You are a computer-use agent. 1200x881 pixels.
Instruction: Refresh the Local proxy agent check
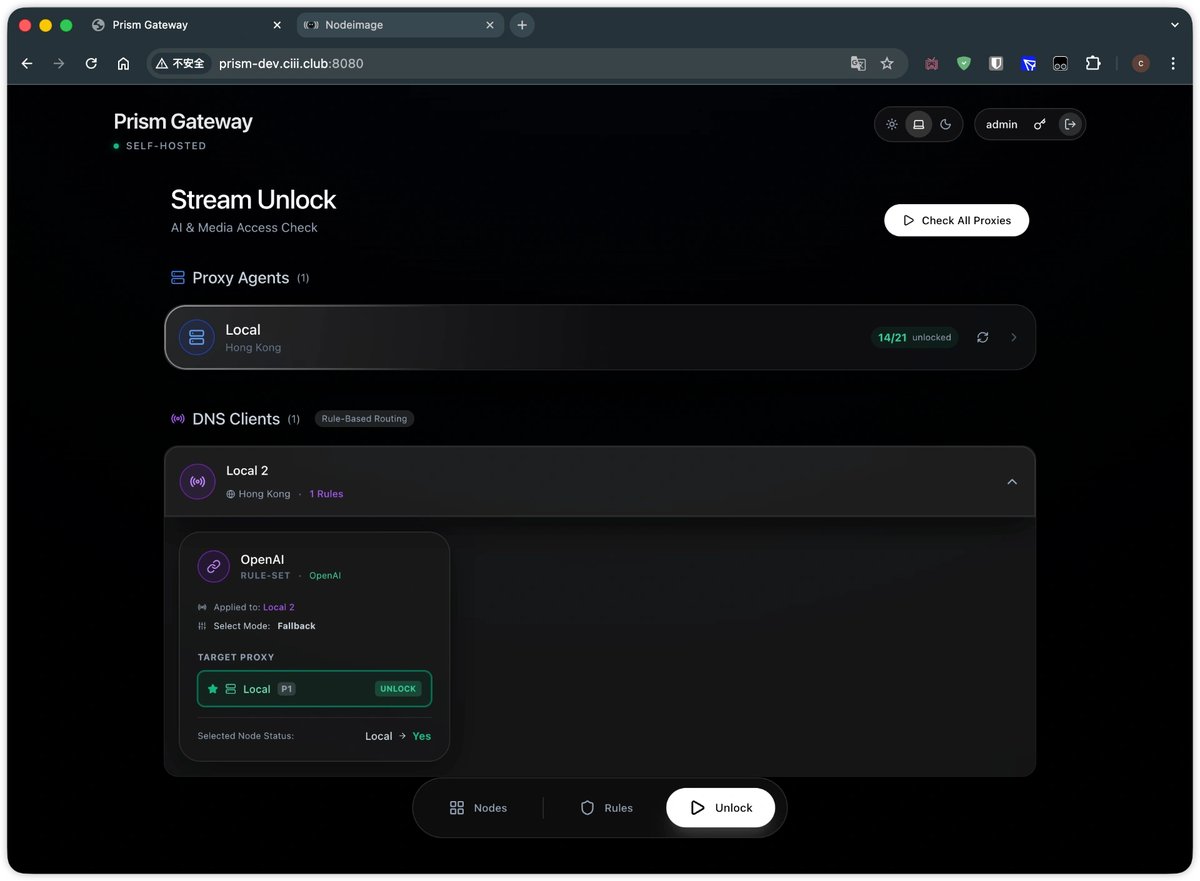pos(983,338)
